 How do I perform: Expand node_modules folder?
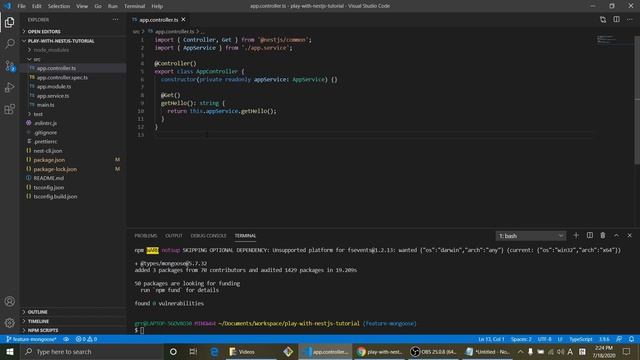(73, 50)
